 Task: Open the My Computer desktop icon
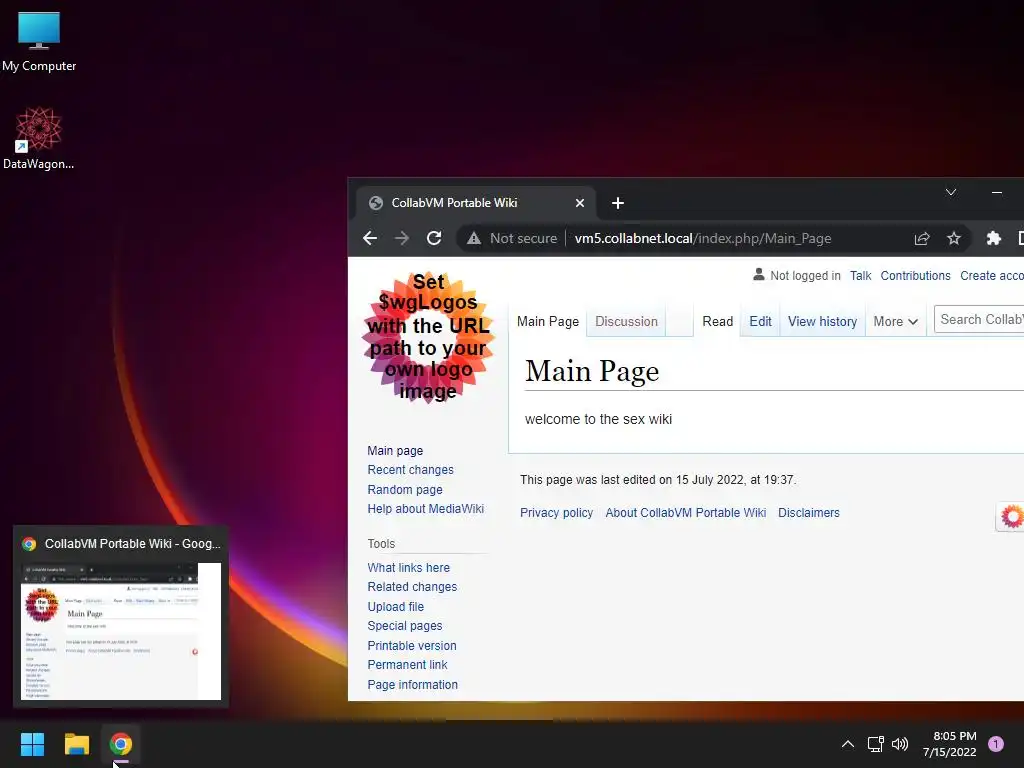pos(39,41)
